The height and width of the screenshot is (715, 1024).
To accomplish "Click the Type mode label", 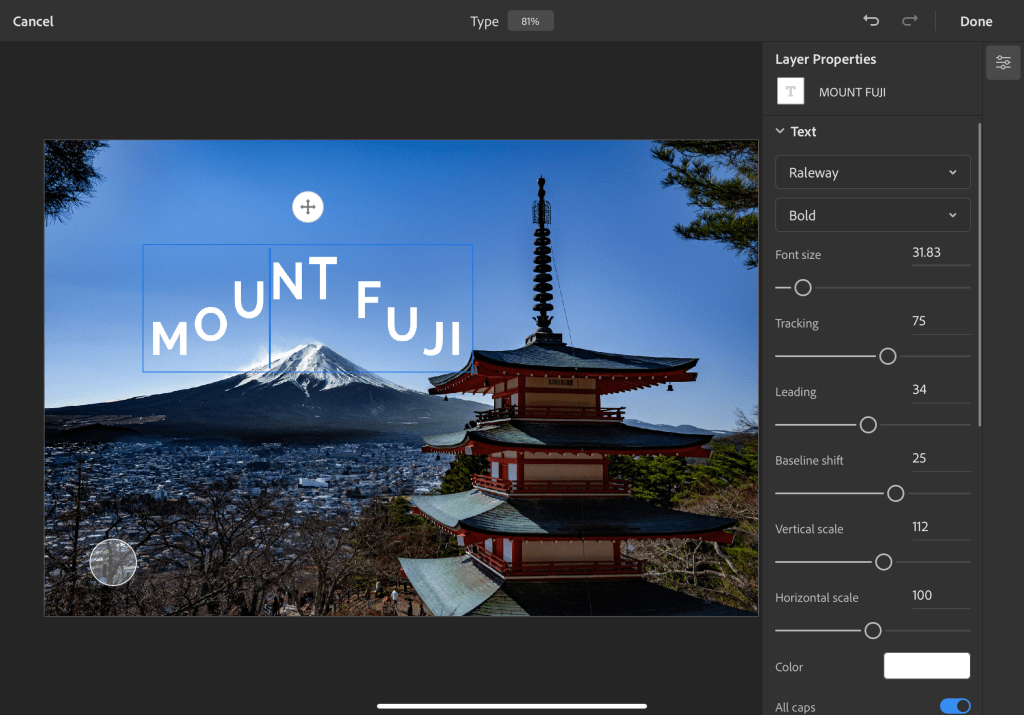I will click(x=484, y=22).
